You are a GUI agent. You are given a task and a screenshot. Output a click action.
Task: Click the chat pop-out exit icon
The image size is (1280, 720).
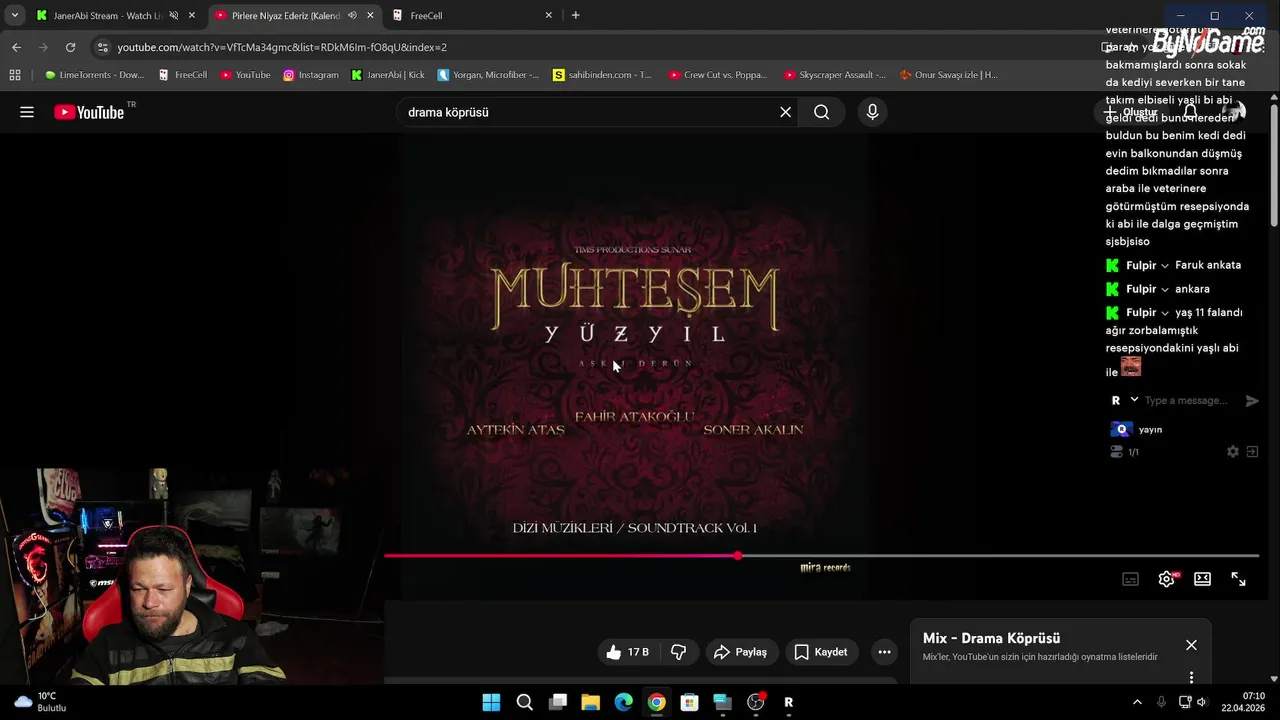point(1252,452)
